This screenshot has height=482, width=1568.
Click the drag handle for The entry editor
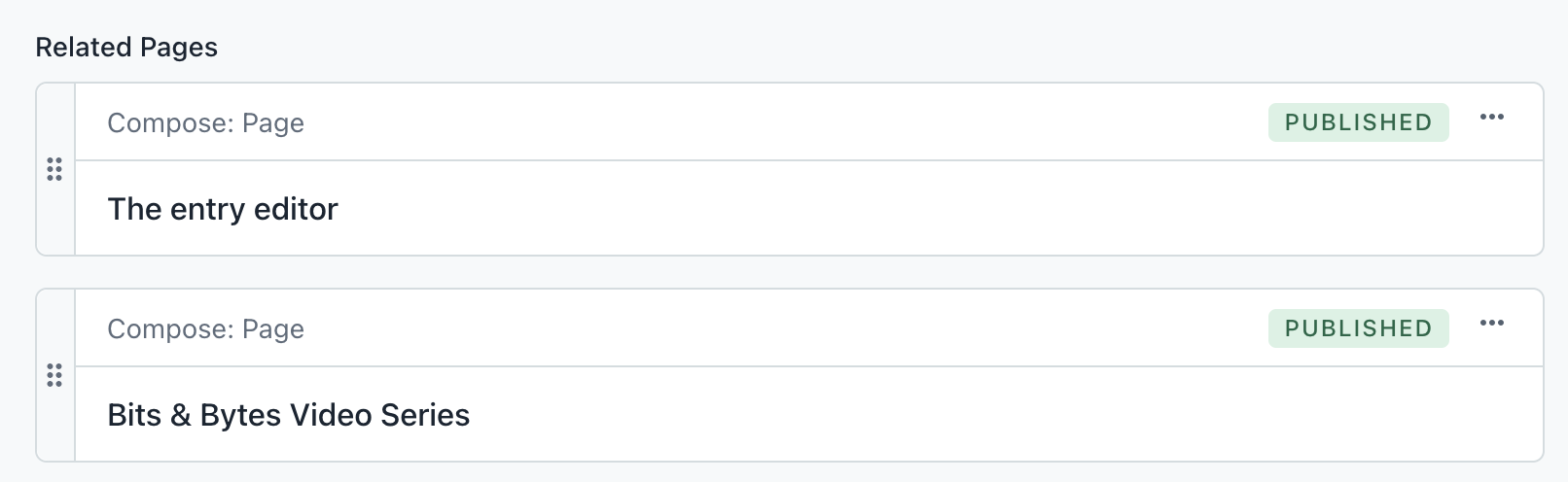tap(54, 170)
